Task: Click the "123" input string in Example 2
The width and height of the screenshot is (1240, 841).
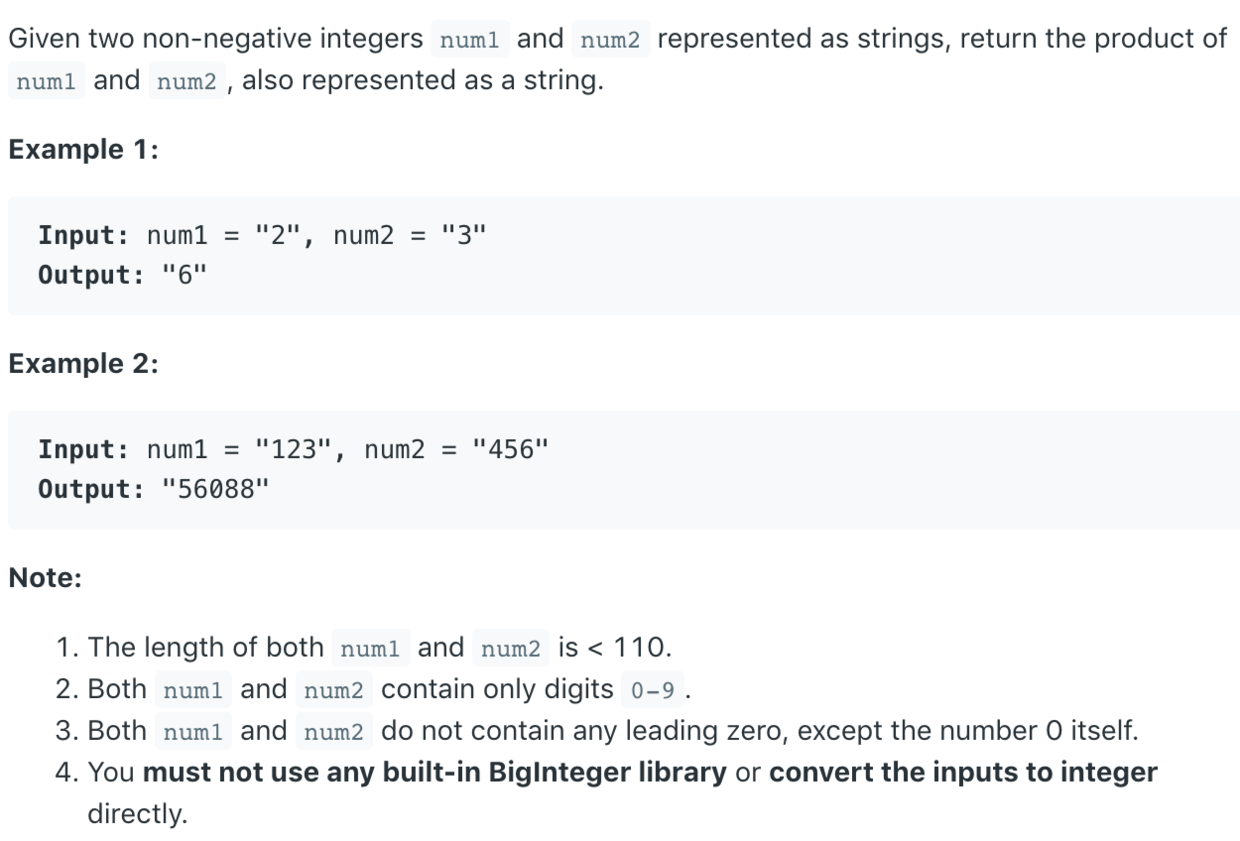Action: point(294,449)
